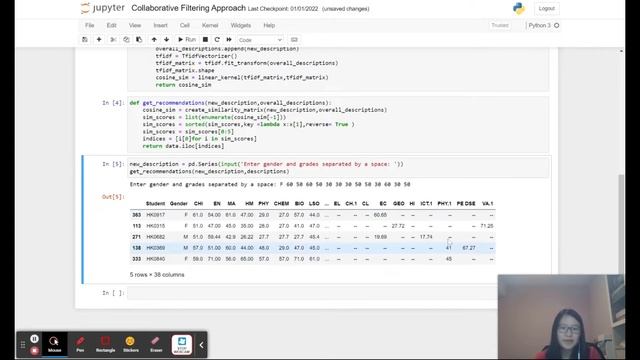The width and height of the screenshot is (640, 360).
Task: Click the Jupyter logo
Action: (x=103, y=8)
